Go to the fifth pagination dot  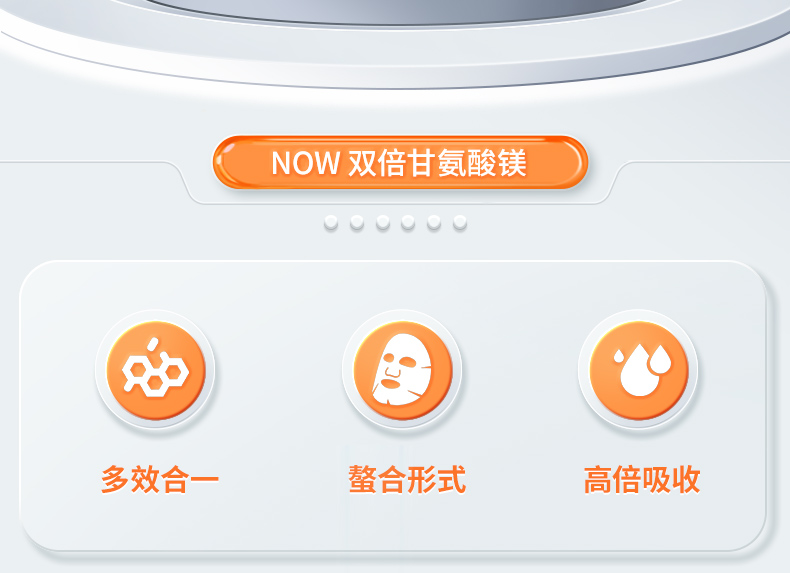[x=434, y=222]
